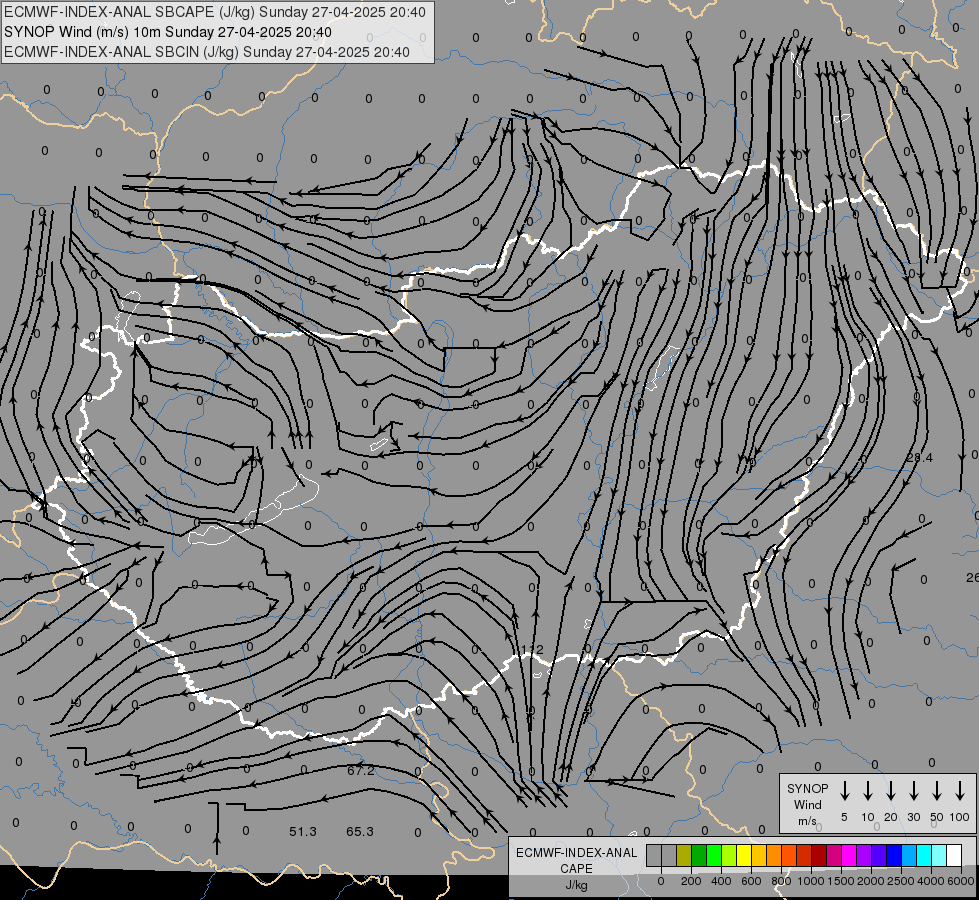Viewport: 979px width, 900px height.
Task: Click the J/kg unit label in CAPE legend
Action: point(576,885)
